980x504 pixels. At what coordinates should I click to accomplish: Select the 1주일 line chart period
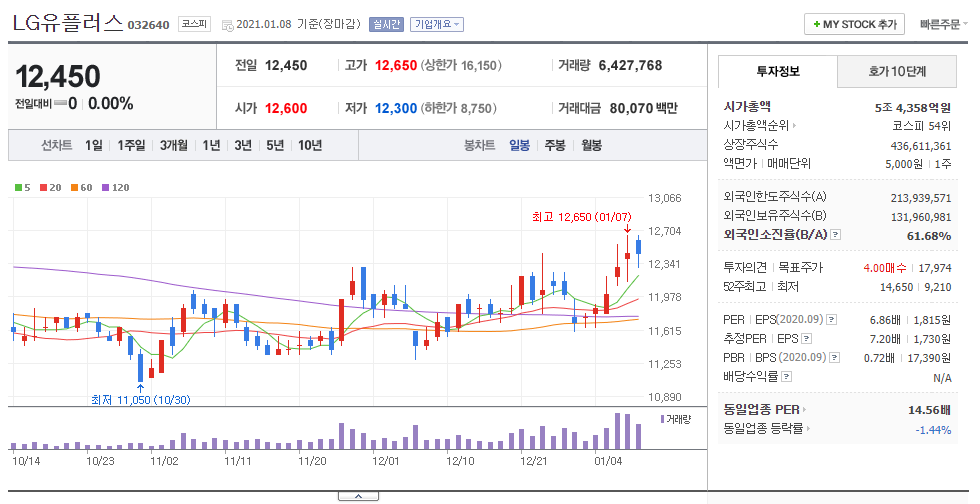[131, 145]
